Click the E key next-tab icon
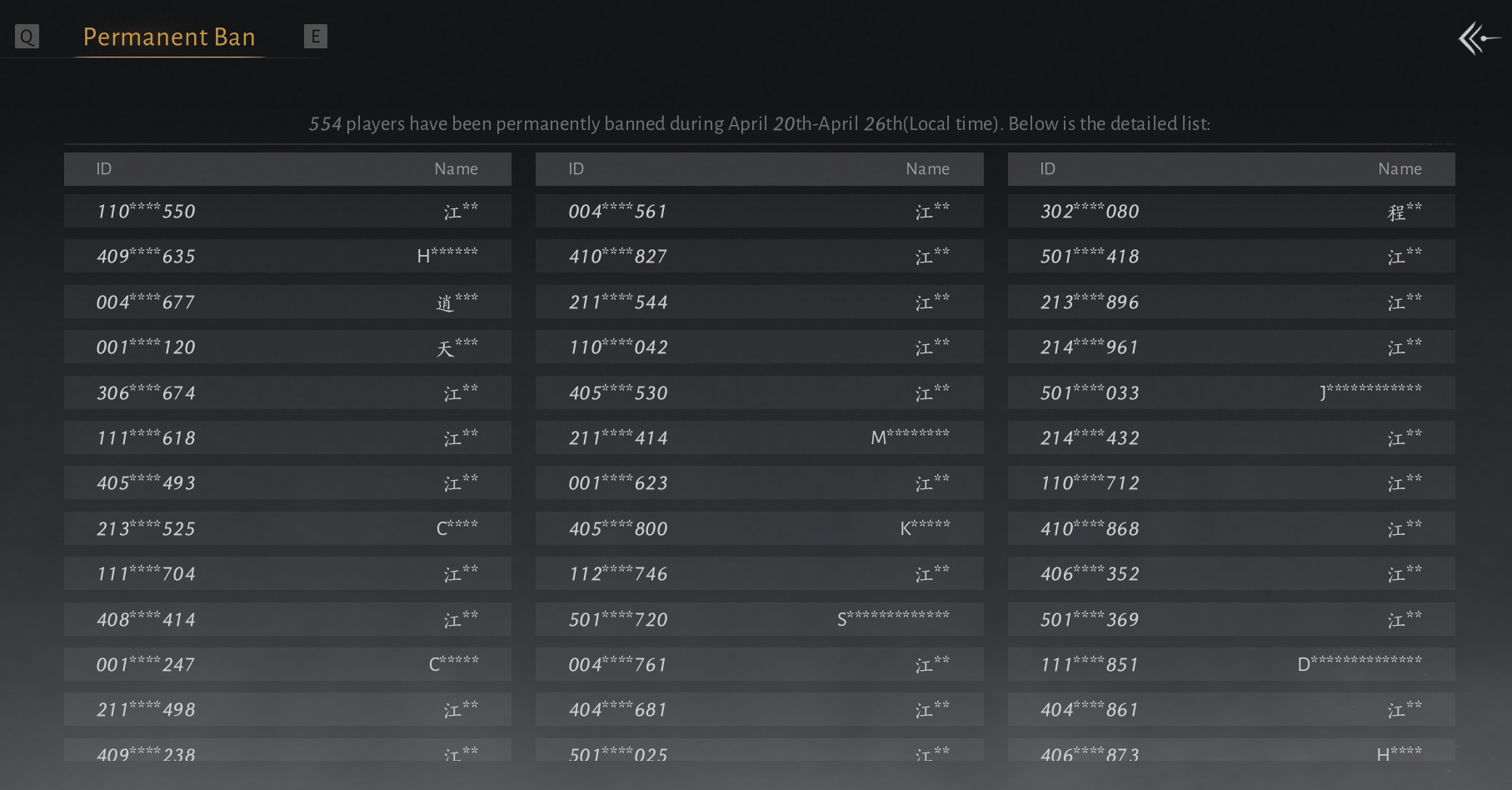 tap(316, 36)
